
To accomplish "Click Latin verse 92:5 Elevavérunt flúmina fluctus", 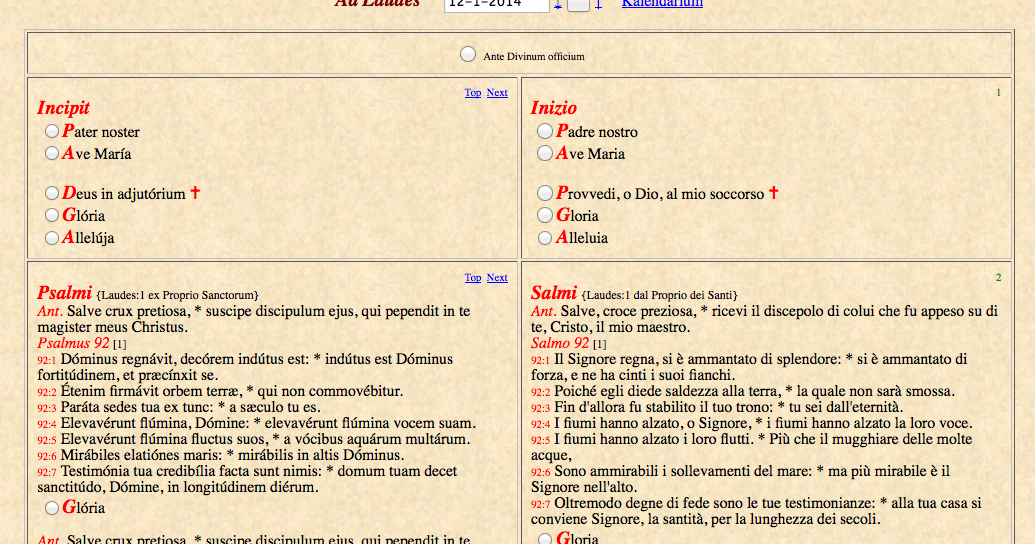I will tap(253, 439).
